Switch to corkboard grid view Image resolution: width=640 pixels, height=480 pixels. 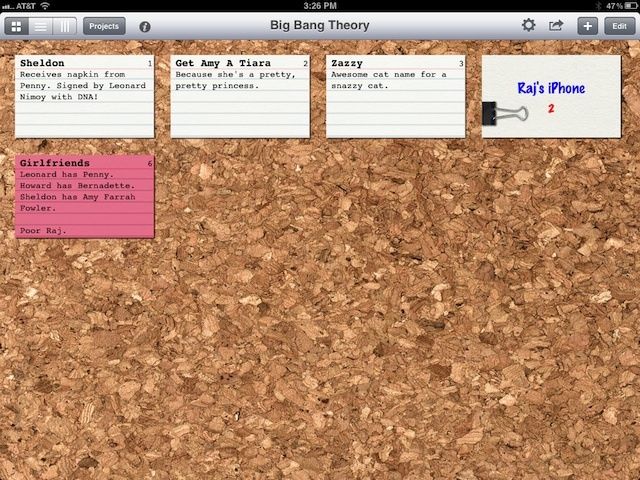(x=17, y=26)
